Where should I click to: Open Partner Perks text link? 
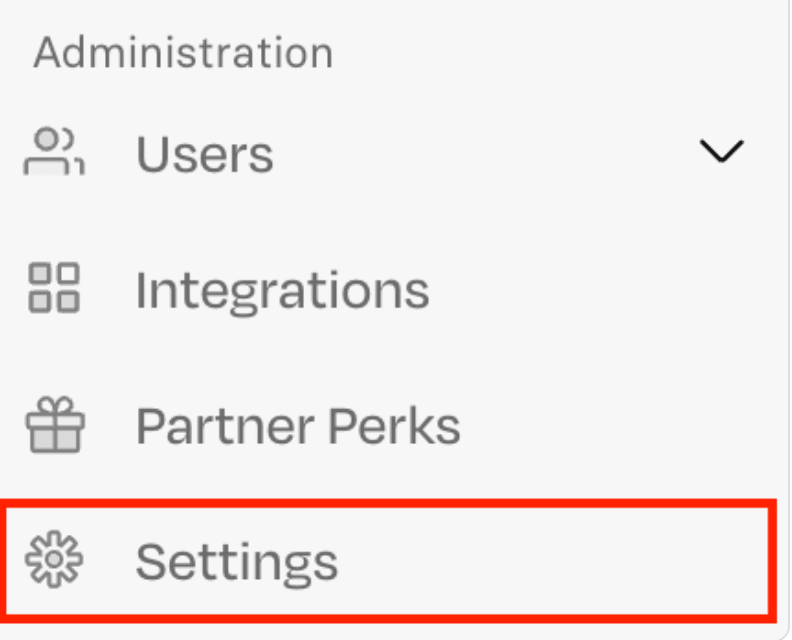pos(298,426)
